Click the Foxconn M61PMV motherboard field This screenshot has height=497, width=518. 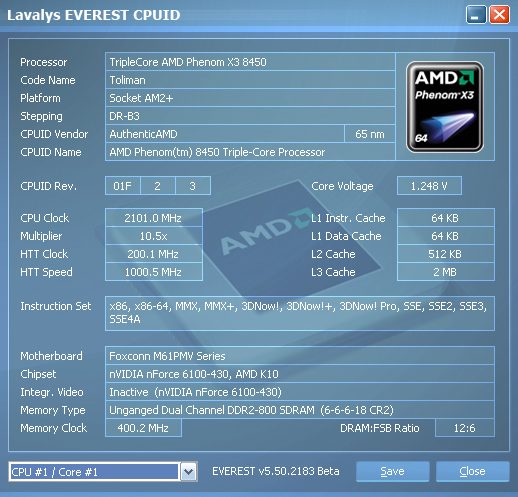300,356
